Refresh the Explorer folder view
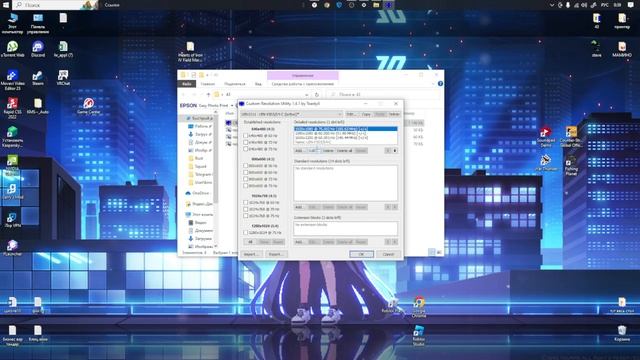This screenshot has height=360, width=640. pos(317,95)
